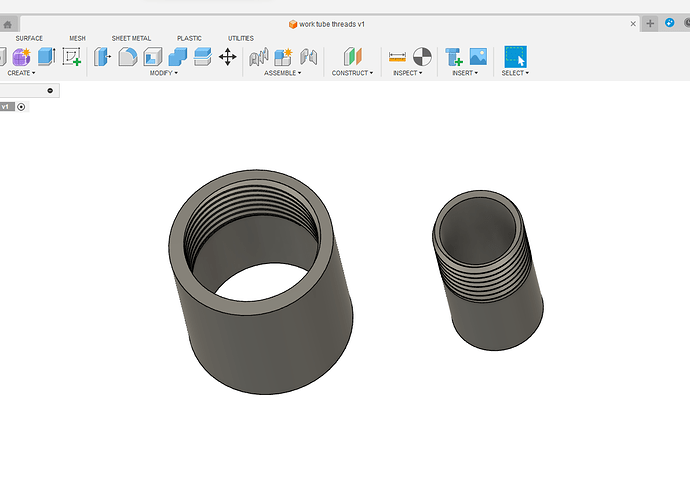690x498 pixels.
Task: Insert a McMaster-Carr component
Action: coord(454,57)
